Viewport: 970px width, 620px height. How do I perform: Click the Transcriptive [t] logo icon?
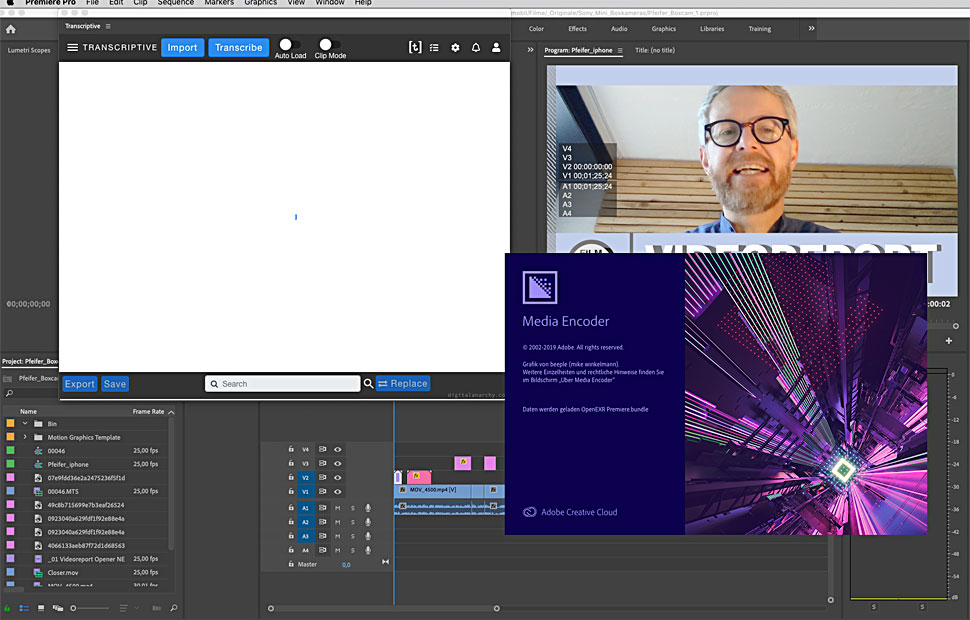pyautogui.click(x=415, y=47)
